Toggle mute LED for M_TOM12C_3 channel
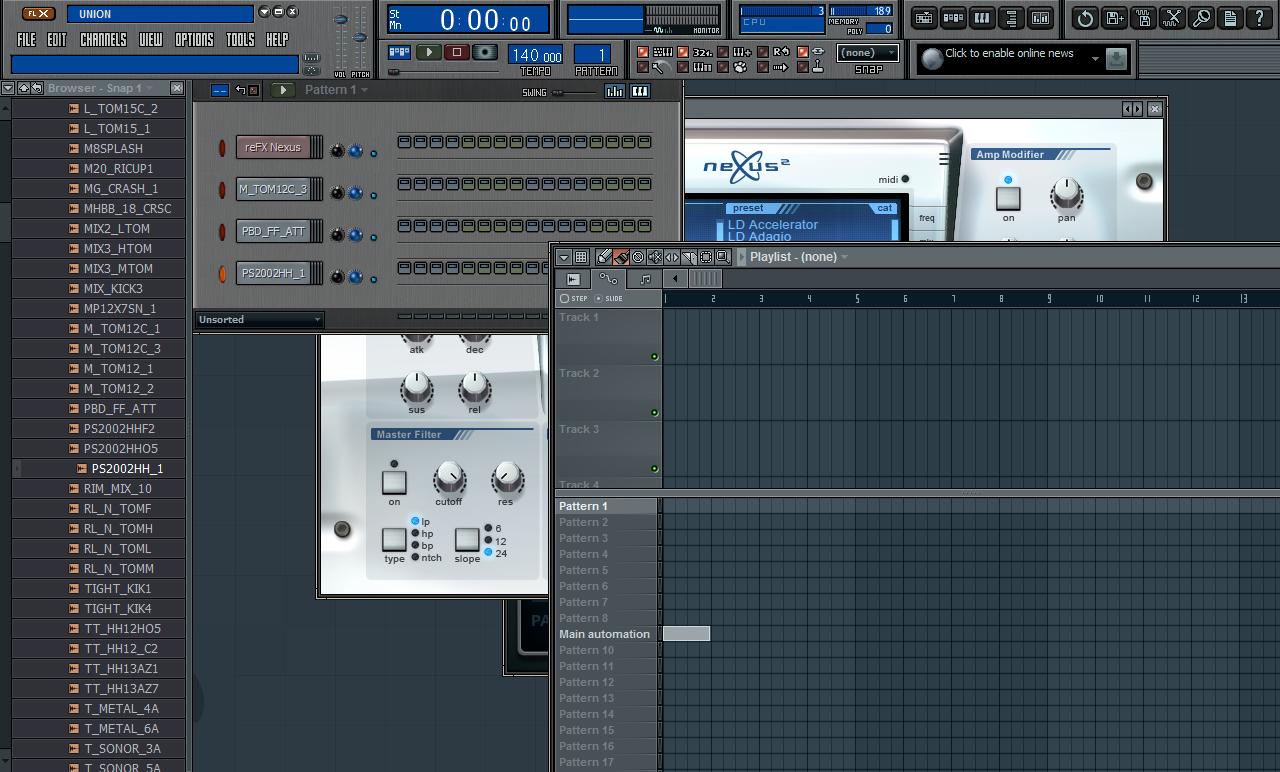This screenshot has height=772, width=1280. (x=222, y=190)
